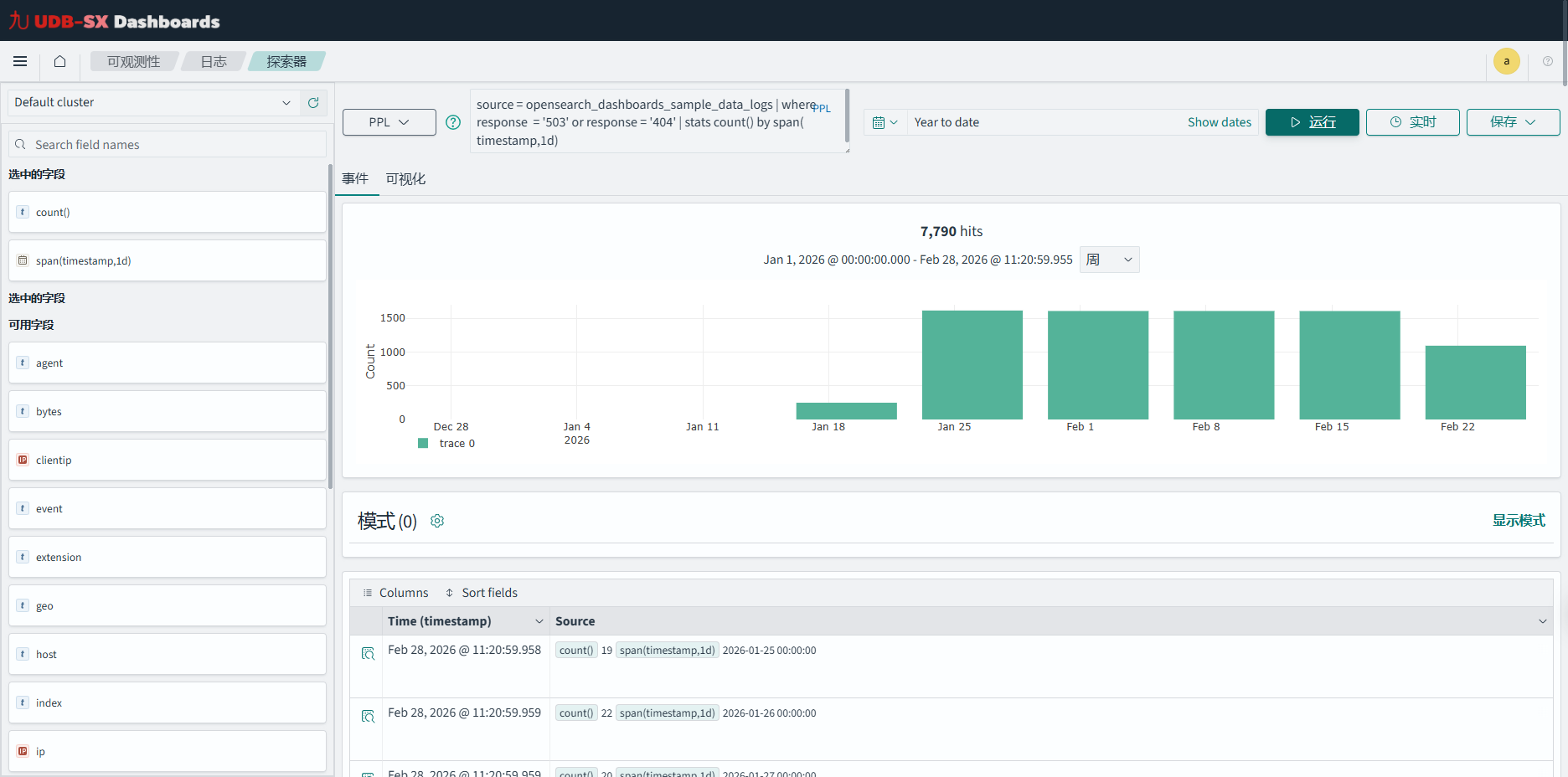Image resolution: width=1568 pixels, height=777 pixels.
Task: Expand first event row details
Action: tap(368, 653)
